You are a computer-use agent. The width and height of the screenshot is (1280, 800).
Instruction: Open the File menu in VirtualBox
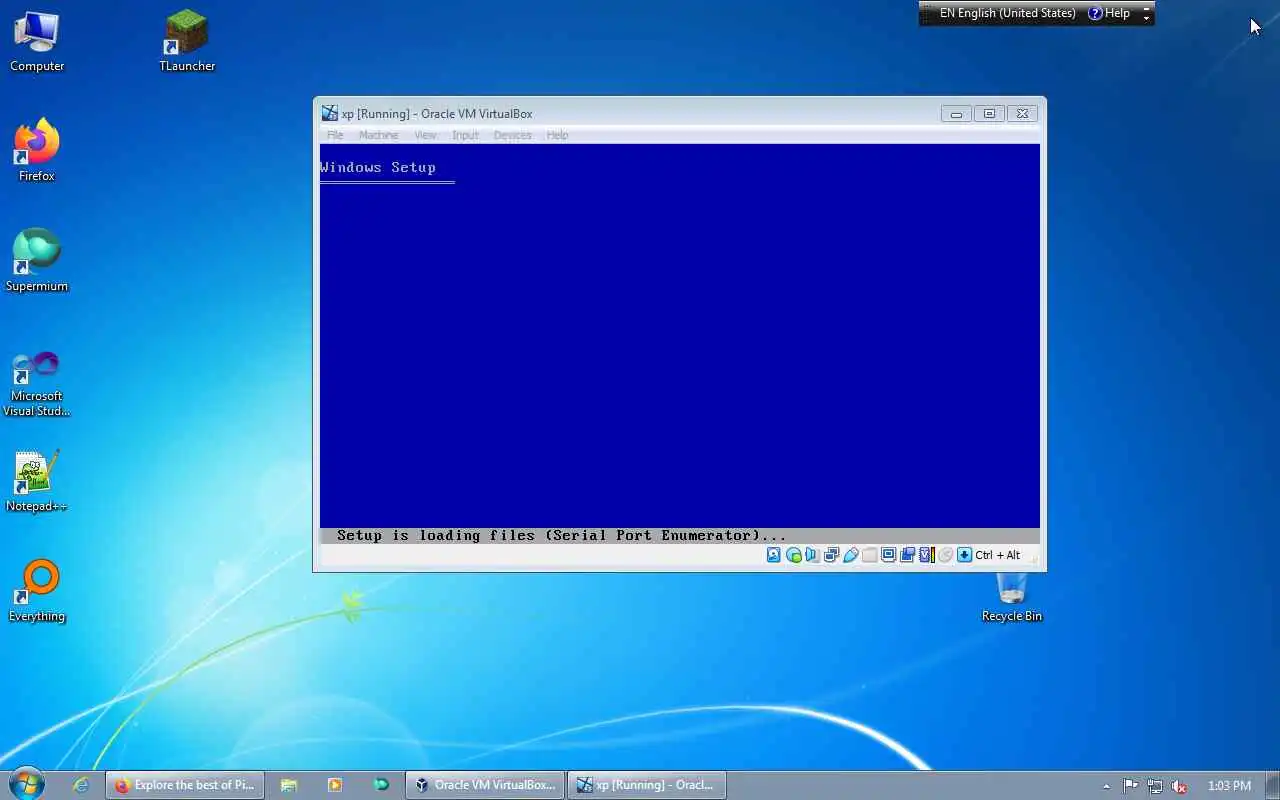tap(335, 135)
